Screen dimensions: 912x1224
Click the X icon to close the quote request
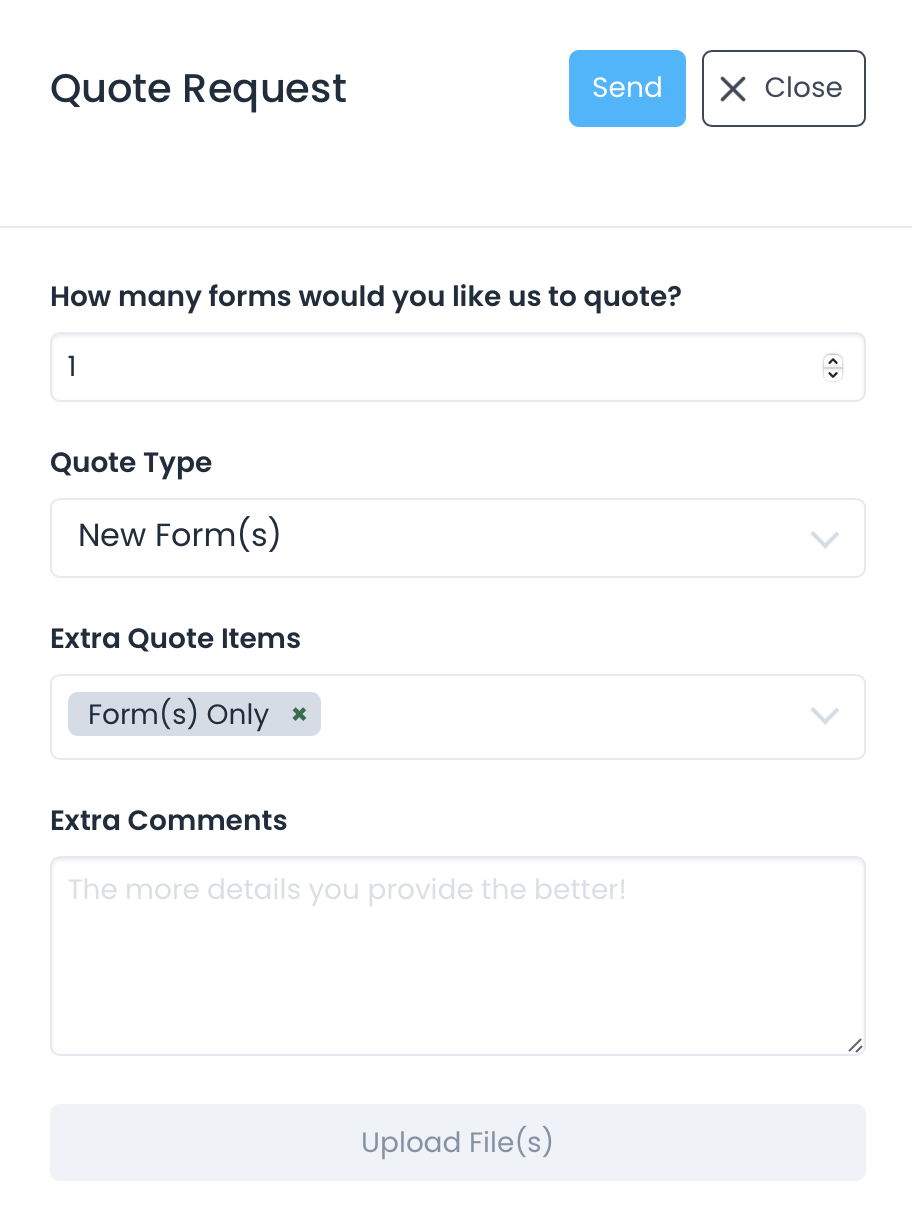click(x=733, y=89)
